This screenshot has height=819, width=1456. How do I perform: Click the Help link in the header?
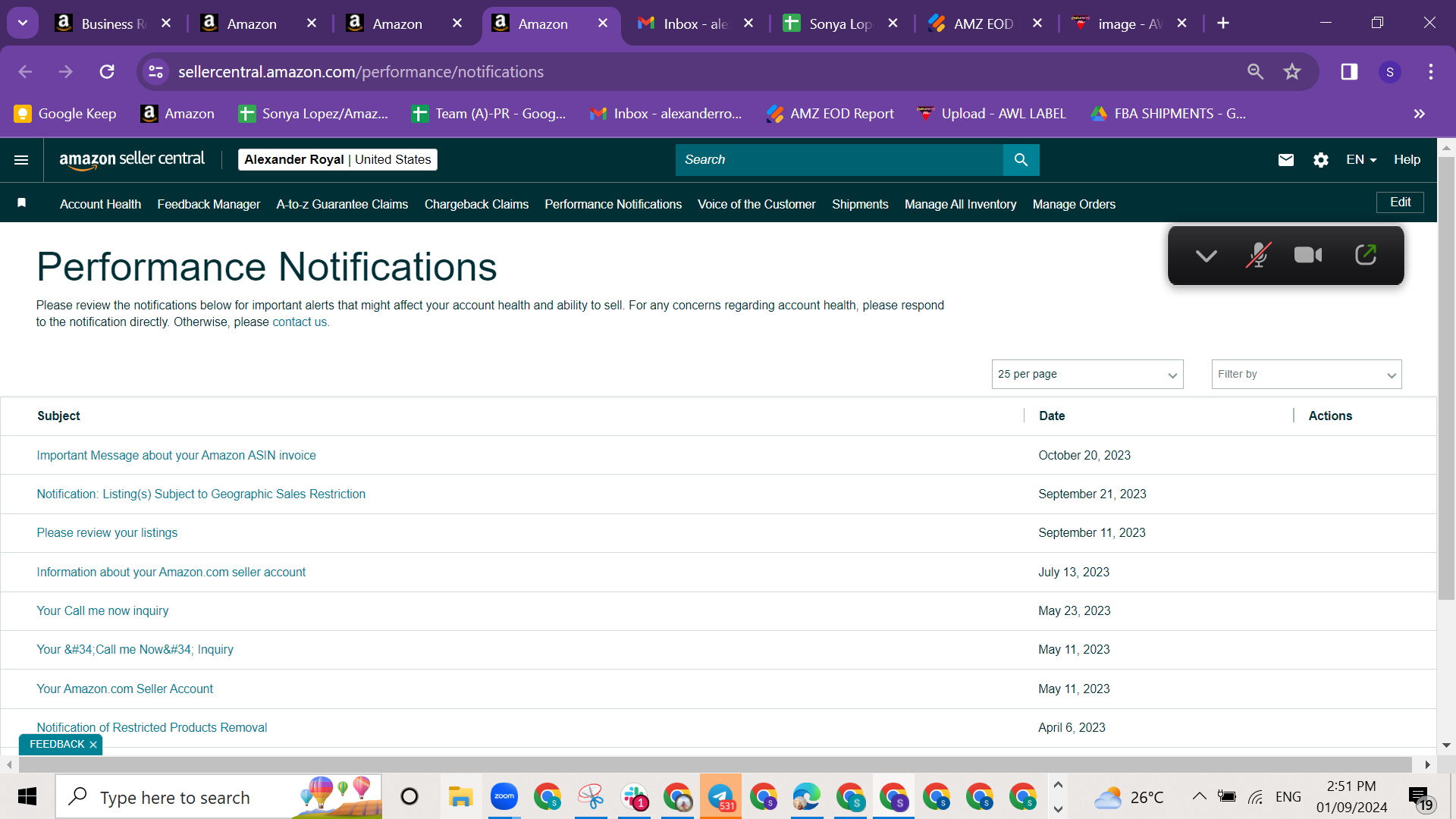pyautogui.click(x=1407, y=160)
